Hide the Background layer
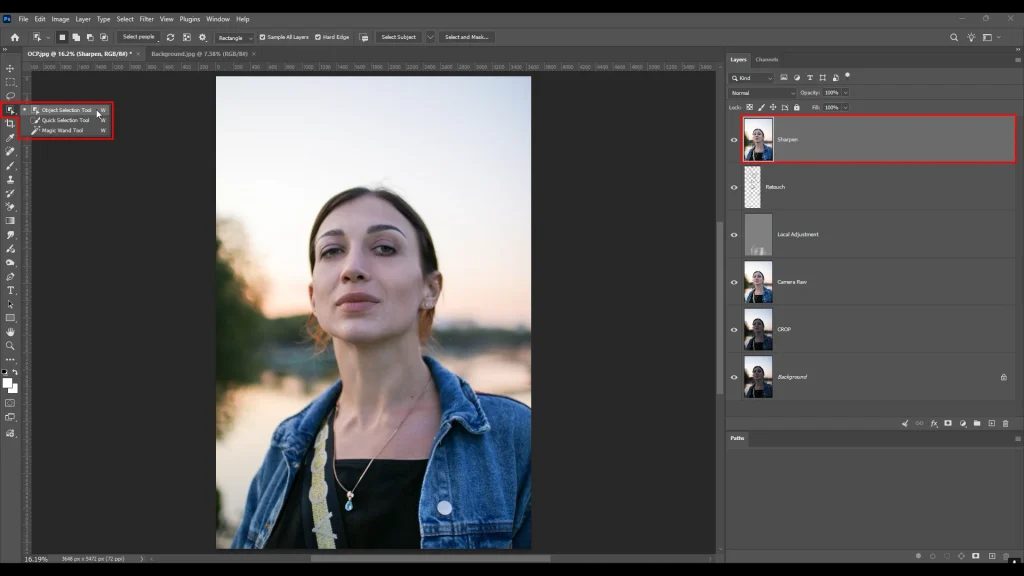 (x=734, y=377)
